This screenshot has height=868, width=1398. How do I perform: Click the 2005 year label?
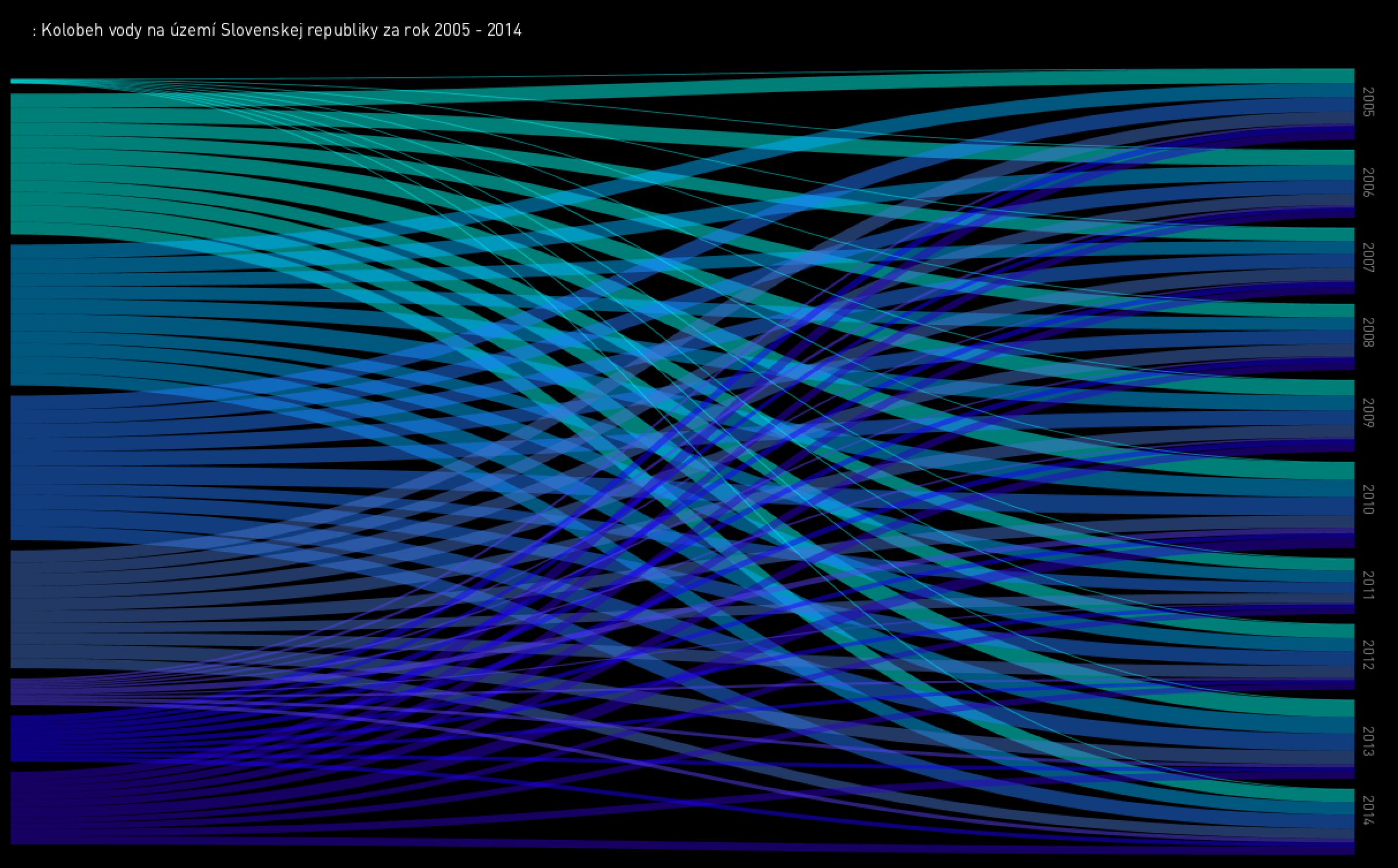click(1369, 102)
